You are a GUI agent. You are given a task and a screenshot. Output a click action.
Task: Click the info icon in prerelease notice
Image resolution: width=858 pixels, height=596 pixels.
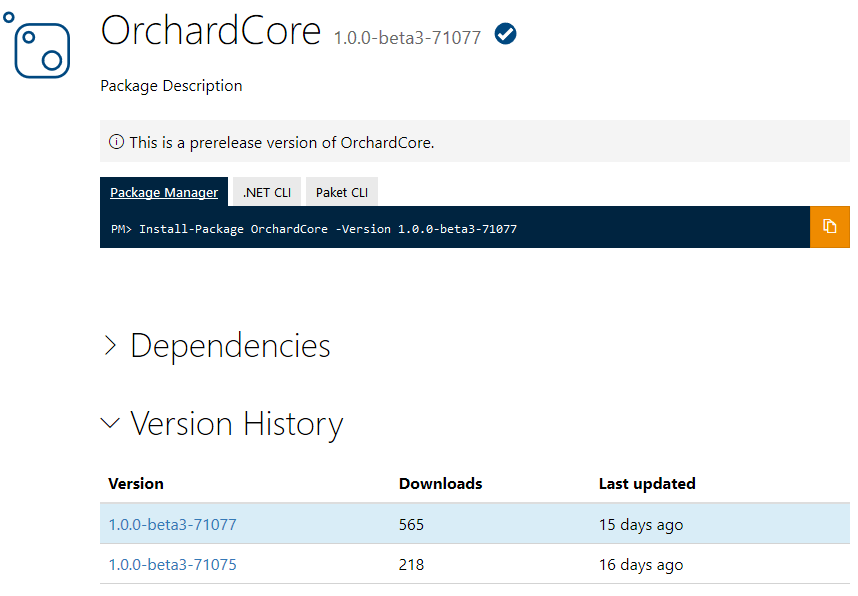116,142
